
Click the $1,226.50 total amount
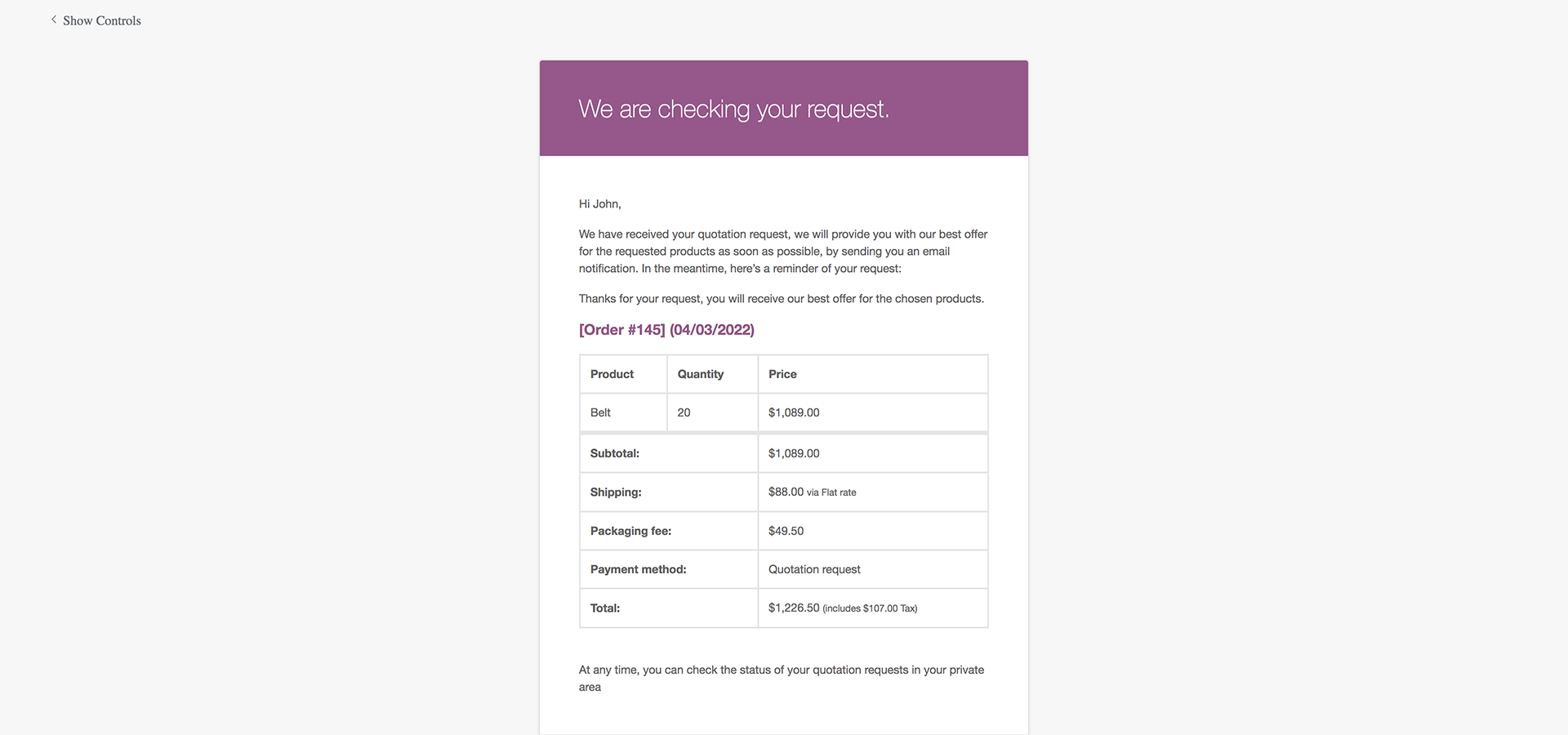click(x=794, y=608)
